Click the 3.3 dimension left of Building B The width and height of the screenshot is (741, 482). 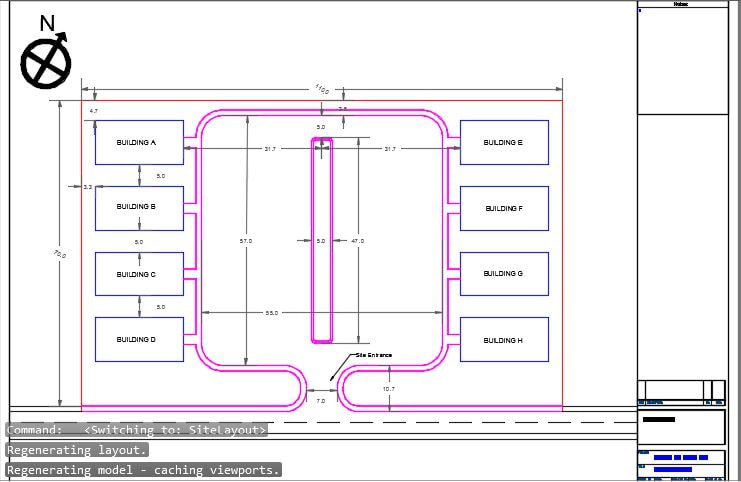click(x=88, y=187)
